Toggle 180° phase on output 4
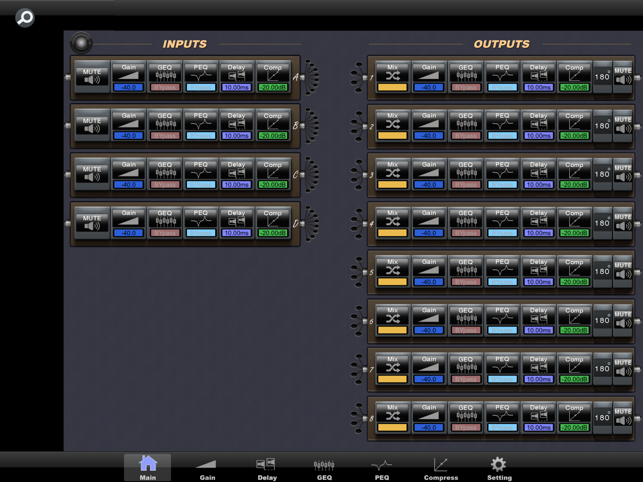 tap(602, 222)
